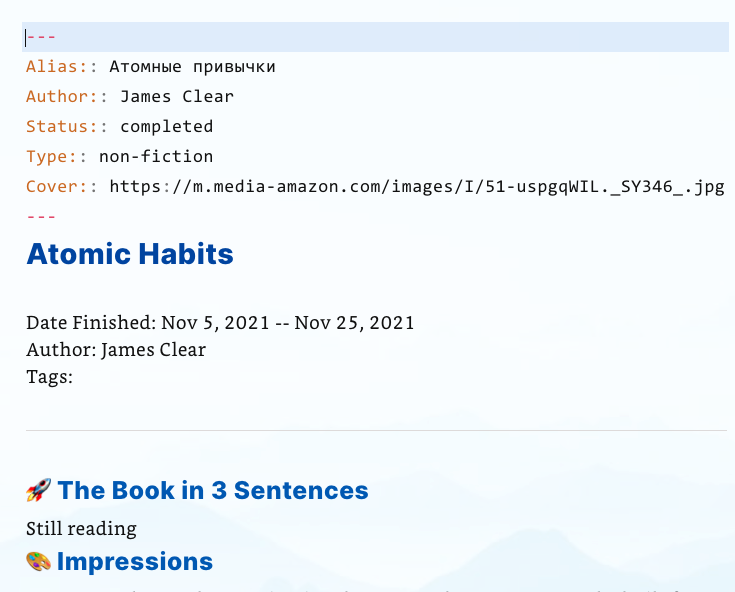Viewport: 735px width, 592px height.
Task: Select the Атомные привычки alias value
Action: 192,67
